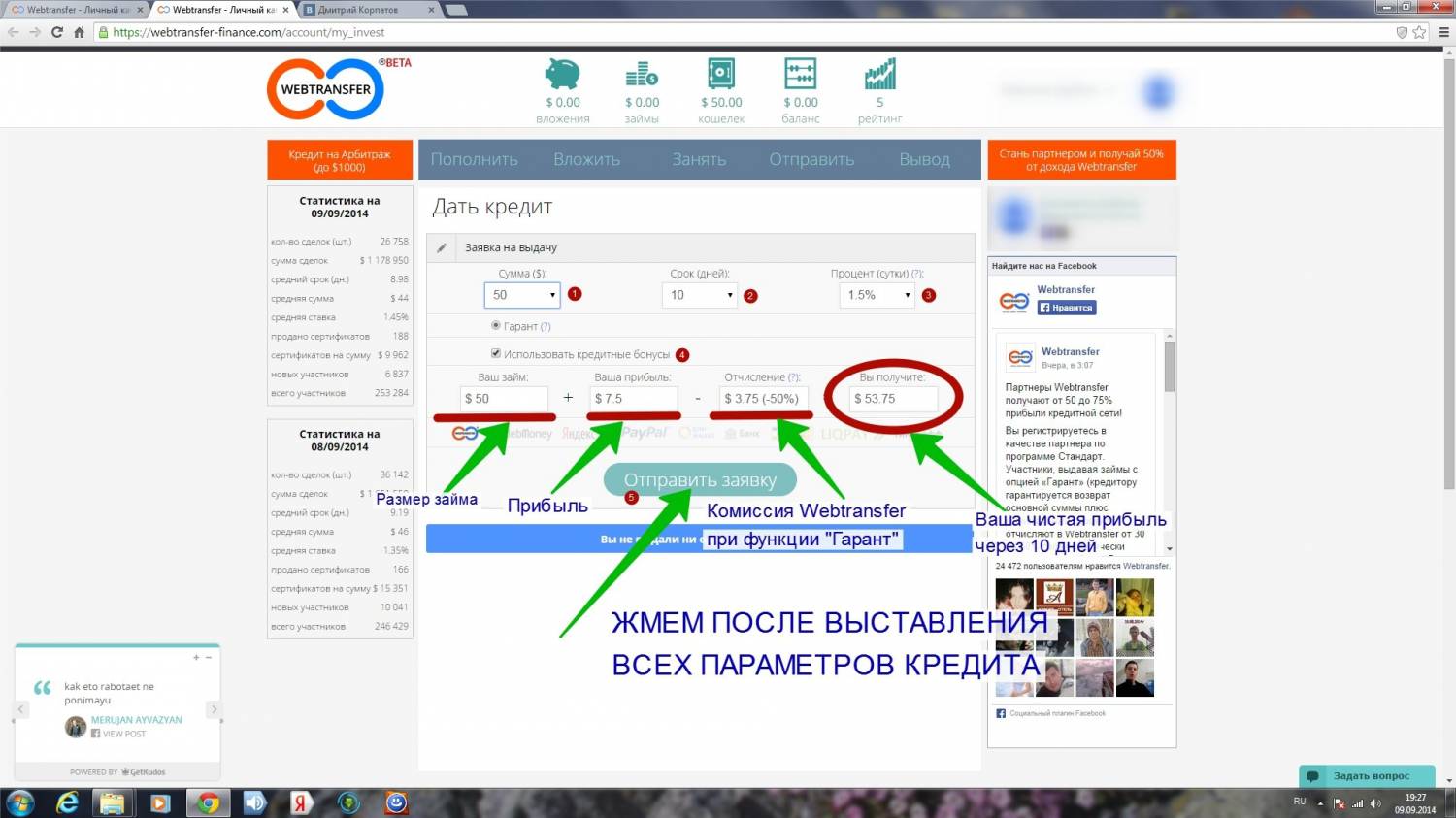Click the language indicator RU in tray
Screen dimensions: 1456x818
point(1300,802)
